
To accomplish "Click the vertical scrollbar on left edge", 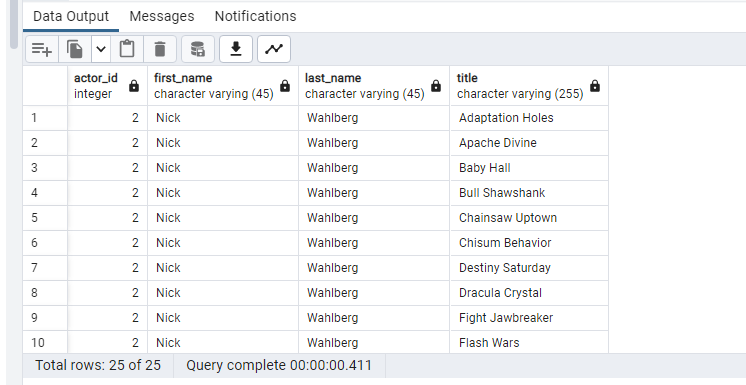I will [x=14, y=24].
